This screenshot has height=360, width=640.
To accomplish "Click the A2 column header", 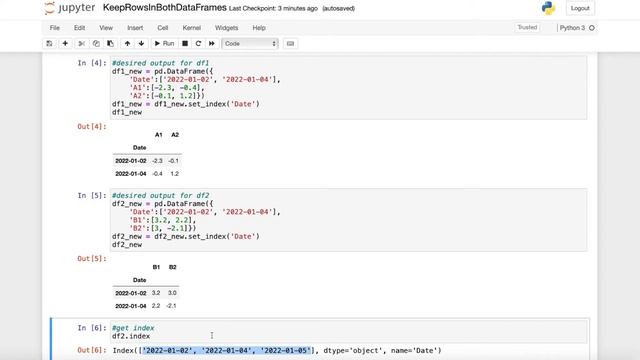I will point(175,135).
